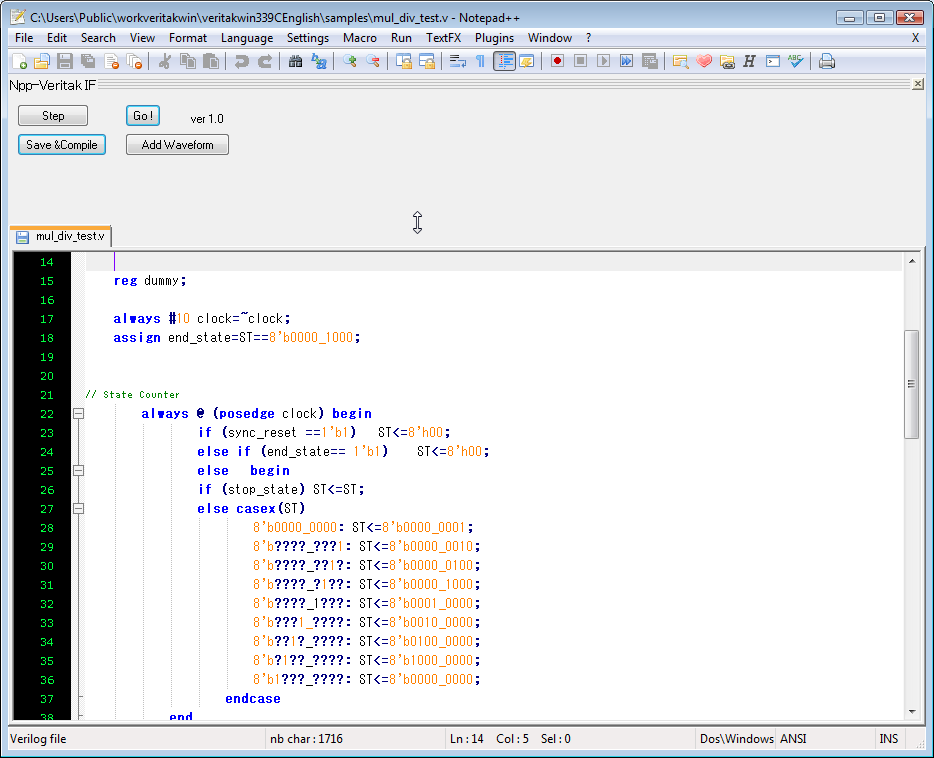Click line number 17 in the margin
Image resolution: width=934 pixels, height=758 pixels.
[x=46, y=319]
